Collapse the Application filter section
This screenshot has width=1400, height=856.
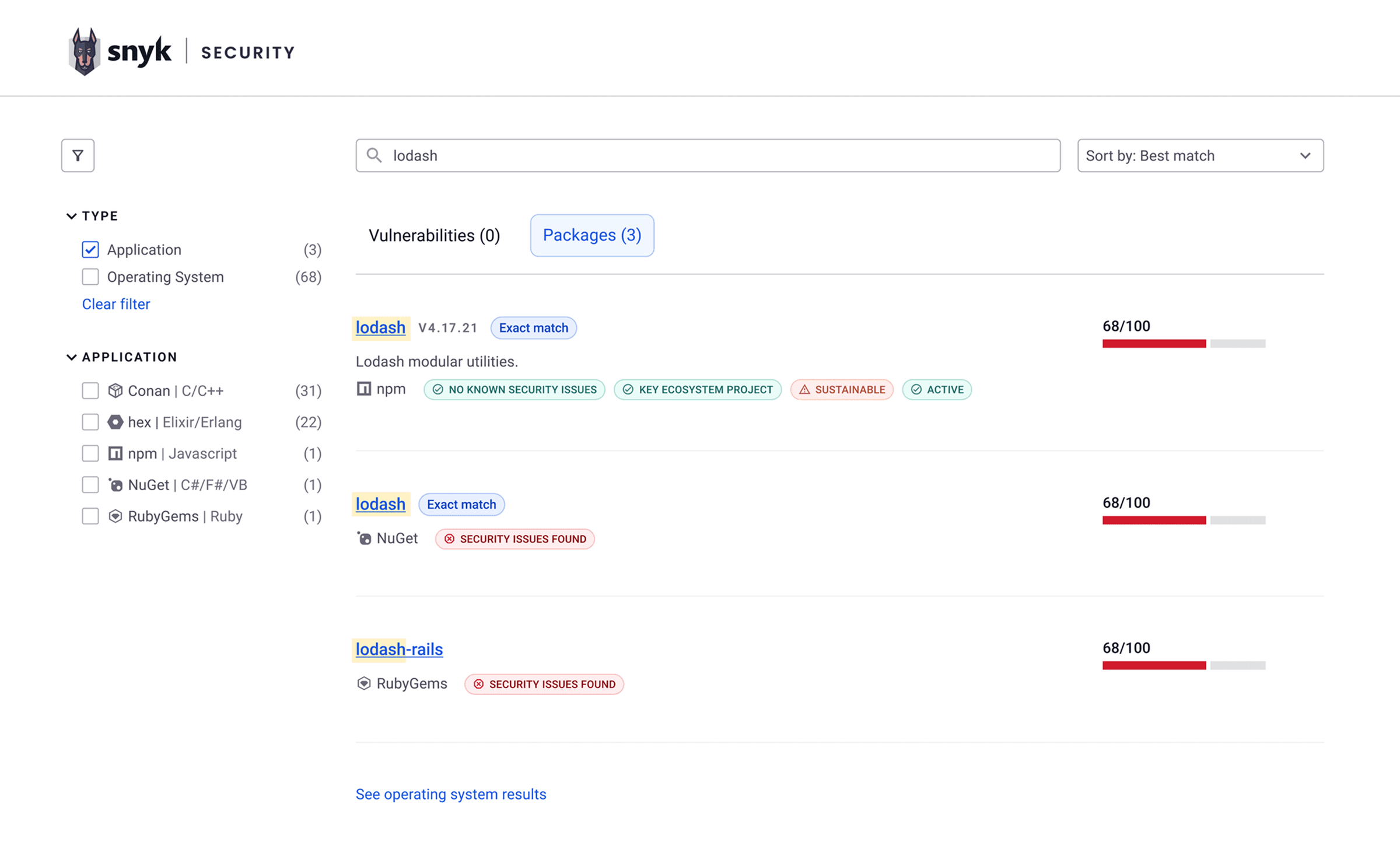[x=121, y=357]
